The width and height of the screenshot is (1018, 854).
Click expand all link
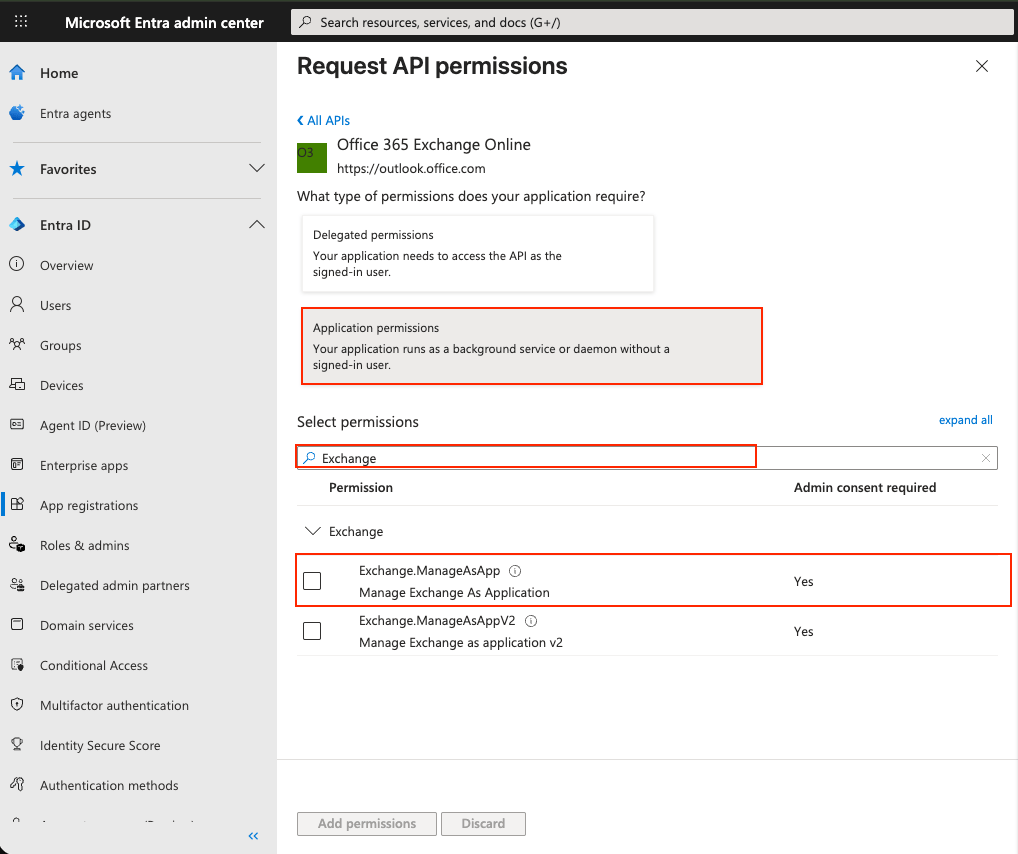965,420
